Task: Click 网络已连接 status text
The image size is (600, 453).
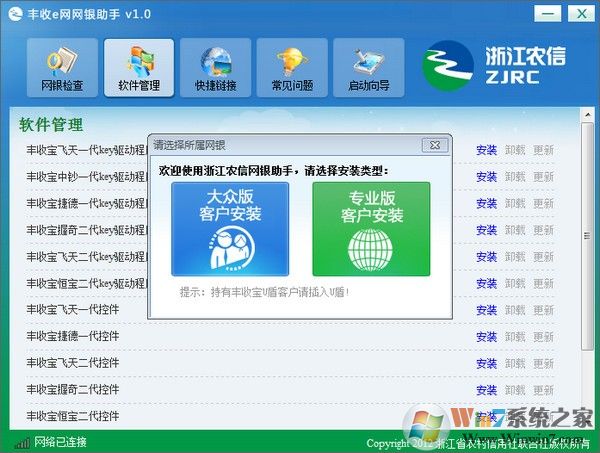Action: pyautogui.click(x=60, y=442)
